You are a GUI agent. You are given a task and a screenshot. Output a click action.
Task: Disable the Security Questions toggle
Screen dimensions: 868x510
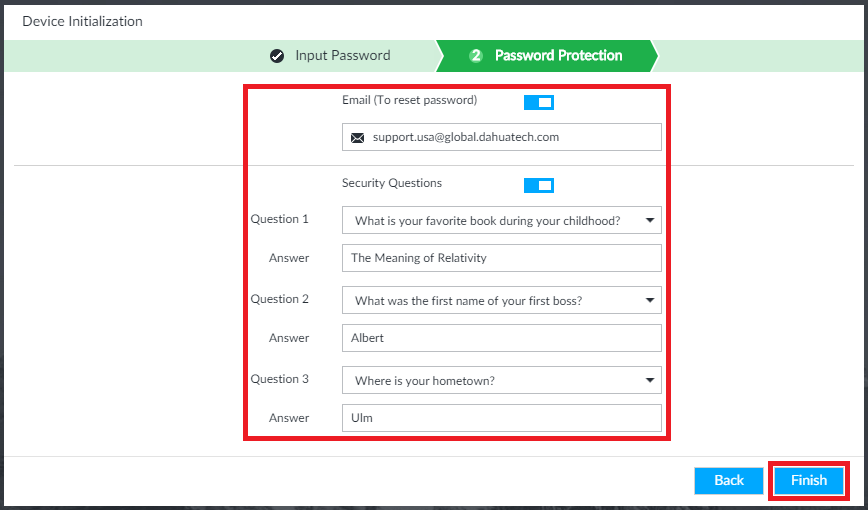pos(538,185)
